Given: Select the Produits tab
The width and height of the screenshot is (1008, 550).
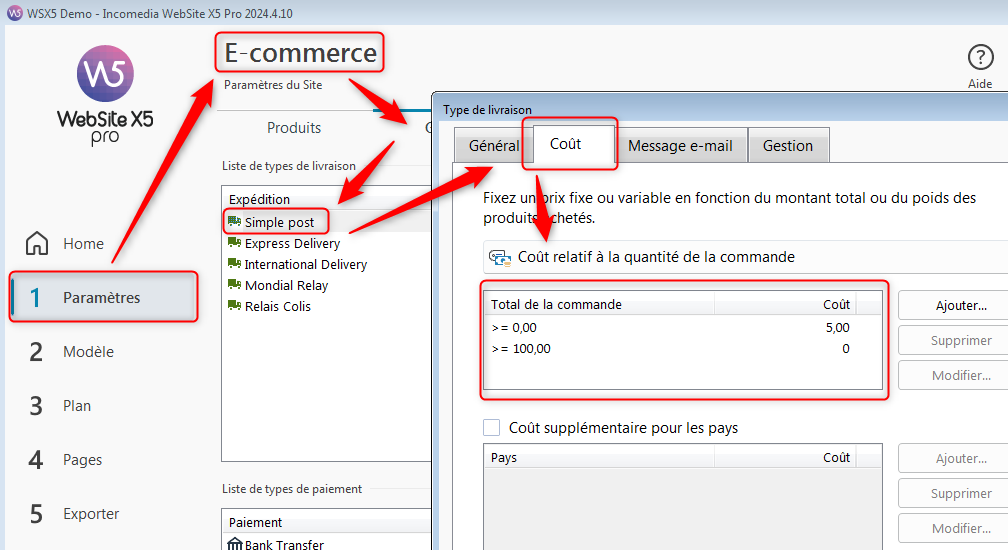Looking at the screenshot, I should click(294, 128).
